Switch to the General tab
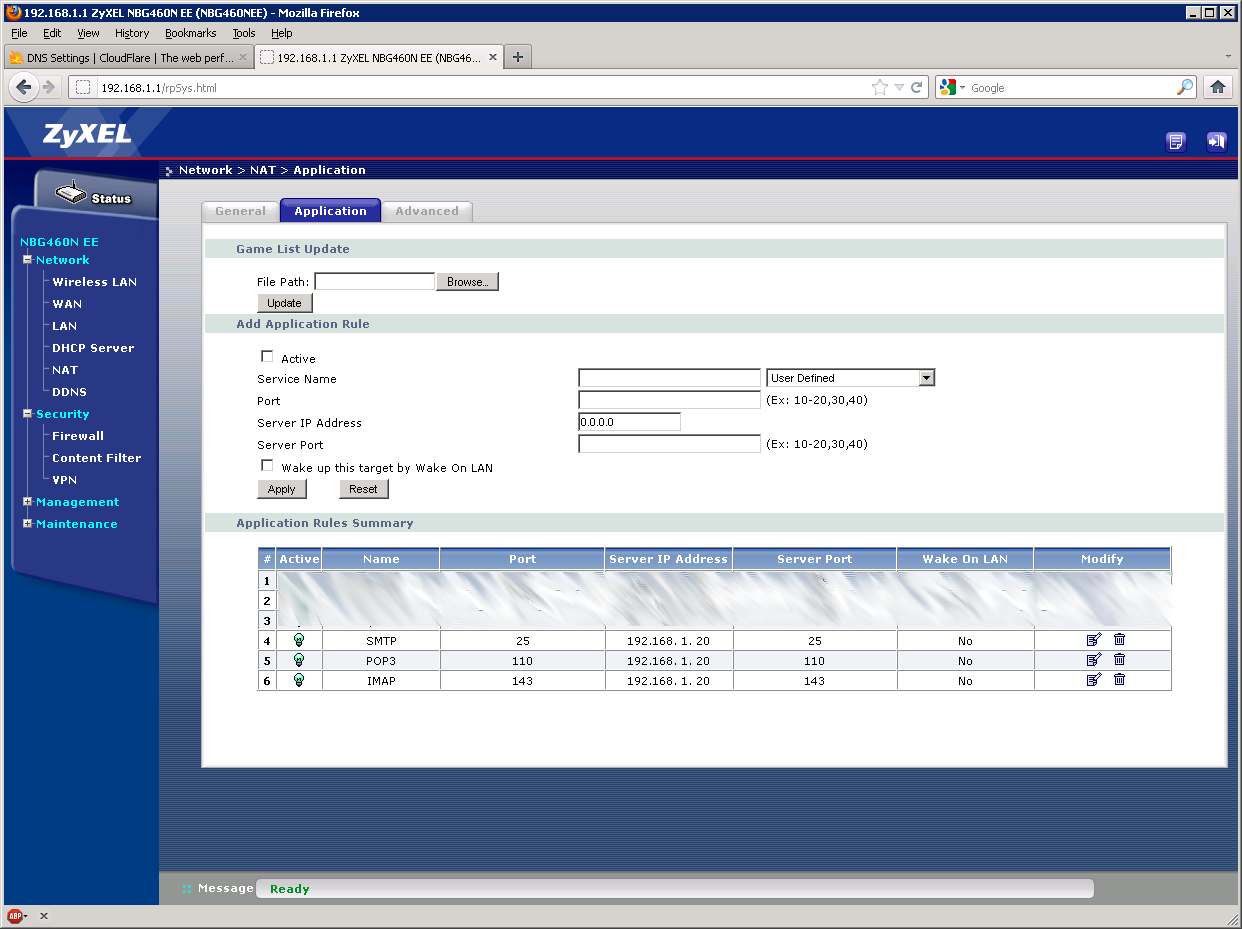 [x=240, y=211]
